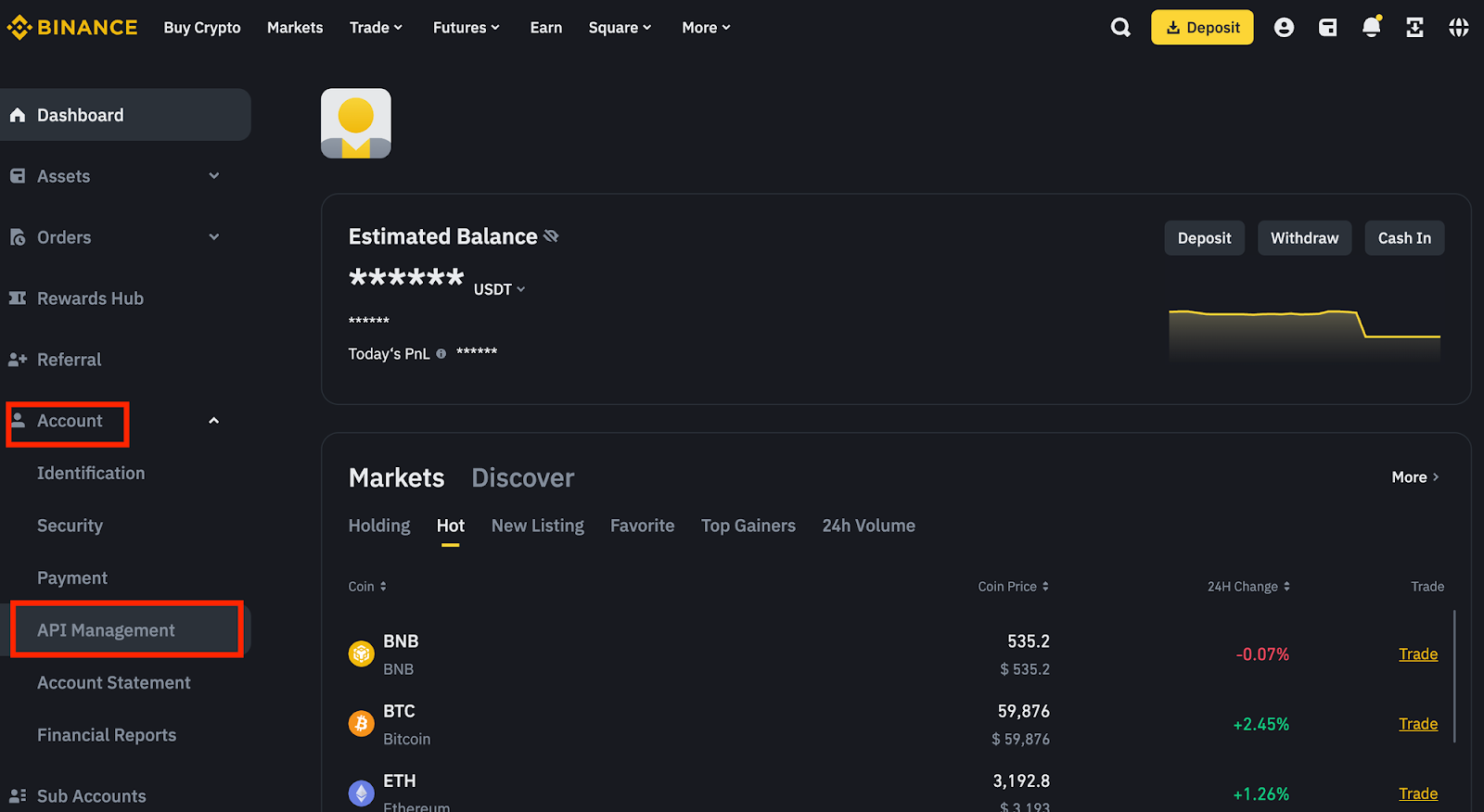
Task: Click the Binance logo
Action: point(72,28)
